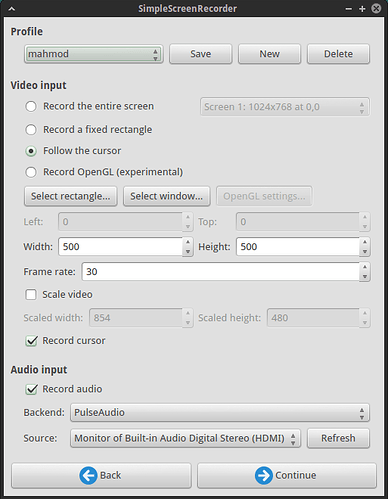
Task: Increase Left value with the up arrow
Action: coord(188,217)
